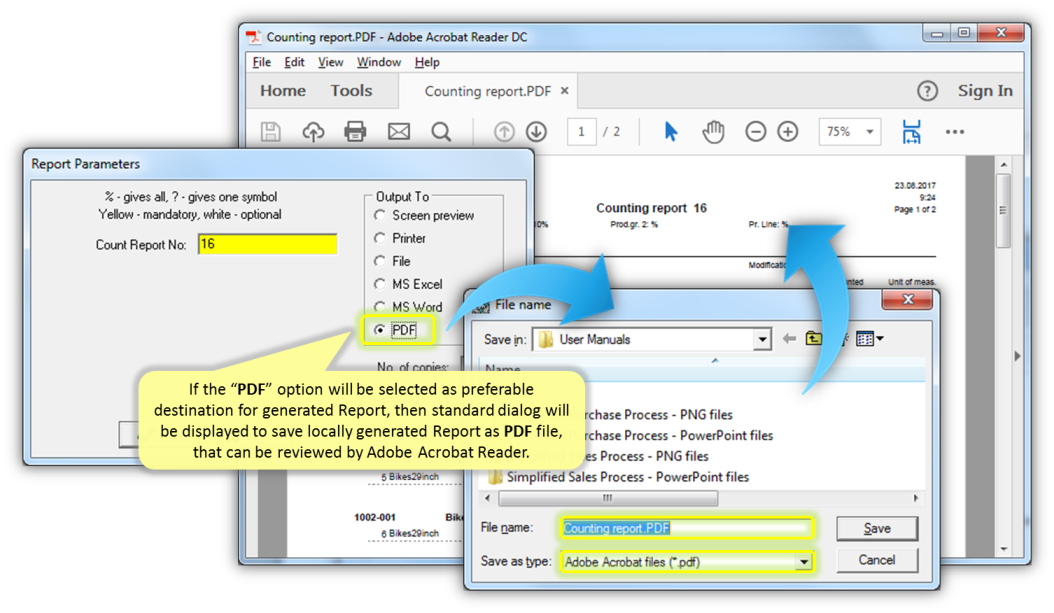Switch to the Tools tab

351,91
